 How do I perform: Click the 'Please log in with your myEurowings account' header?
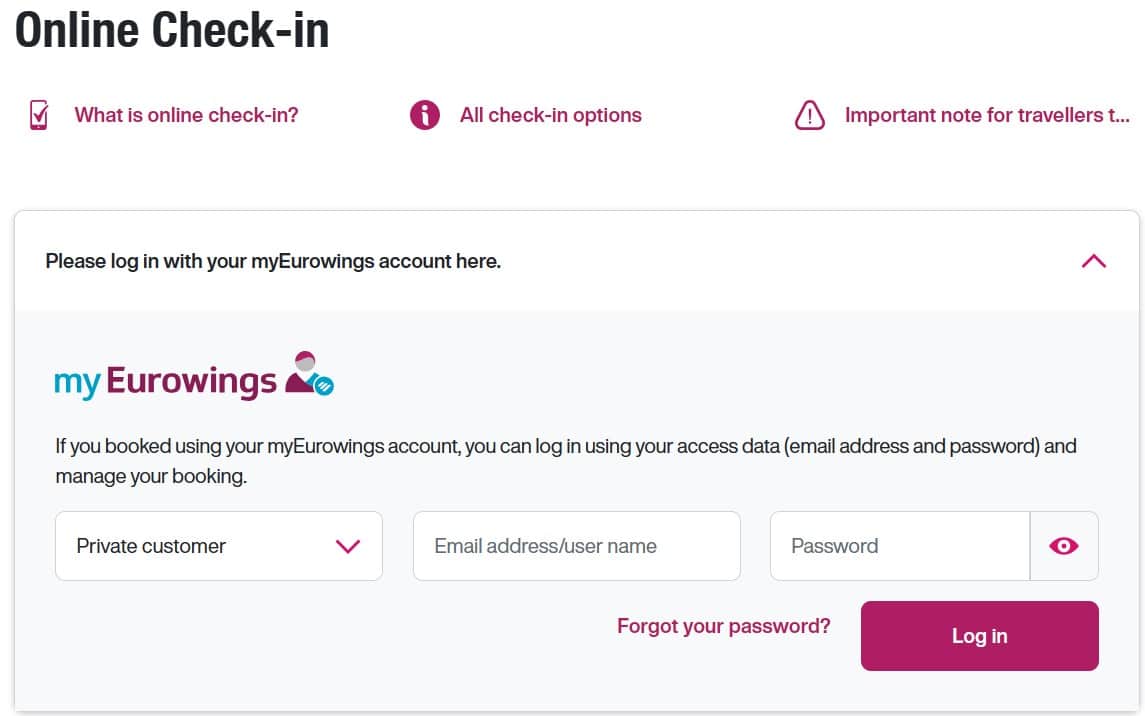273,261
